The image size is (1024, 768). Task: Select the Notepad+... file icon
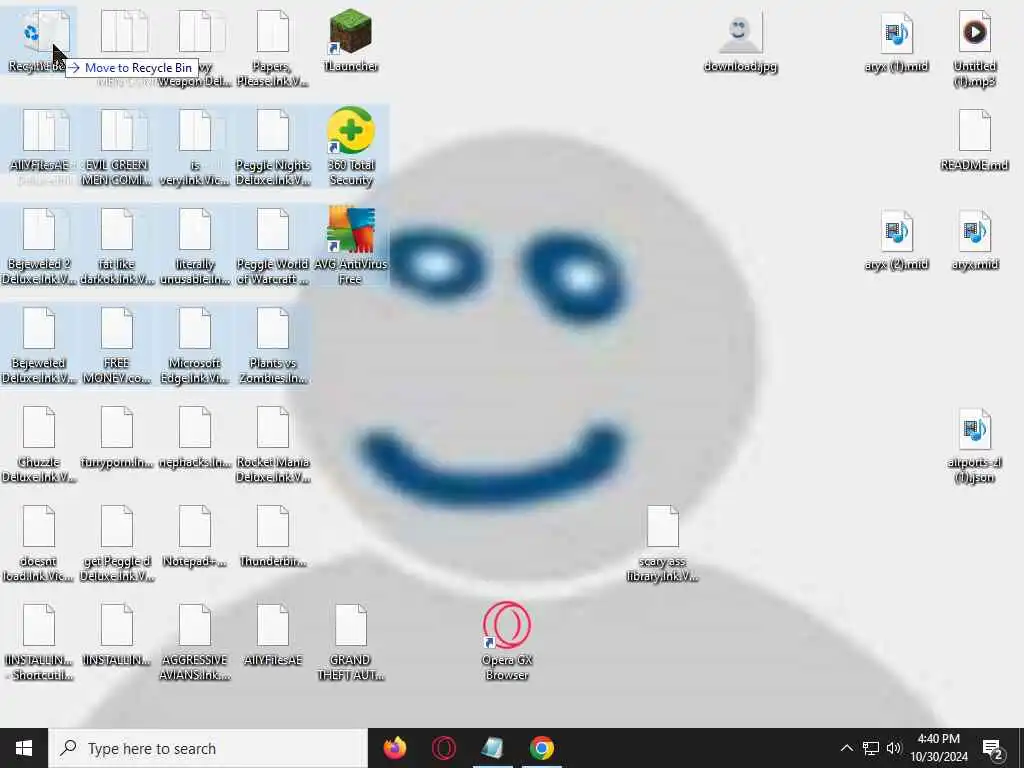pyautogui.click(x=195, y=536)
